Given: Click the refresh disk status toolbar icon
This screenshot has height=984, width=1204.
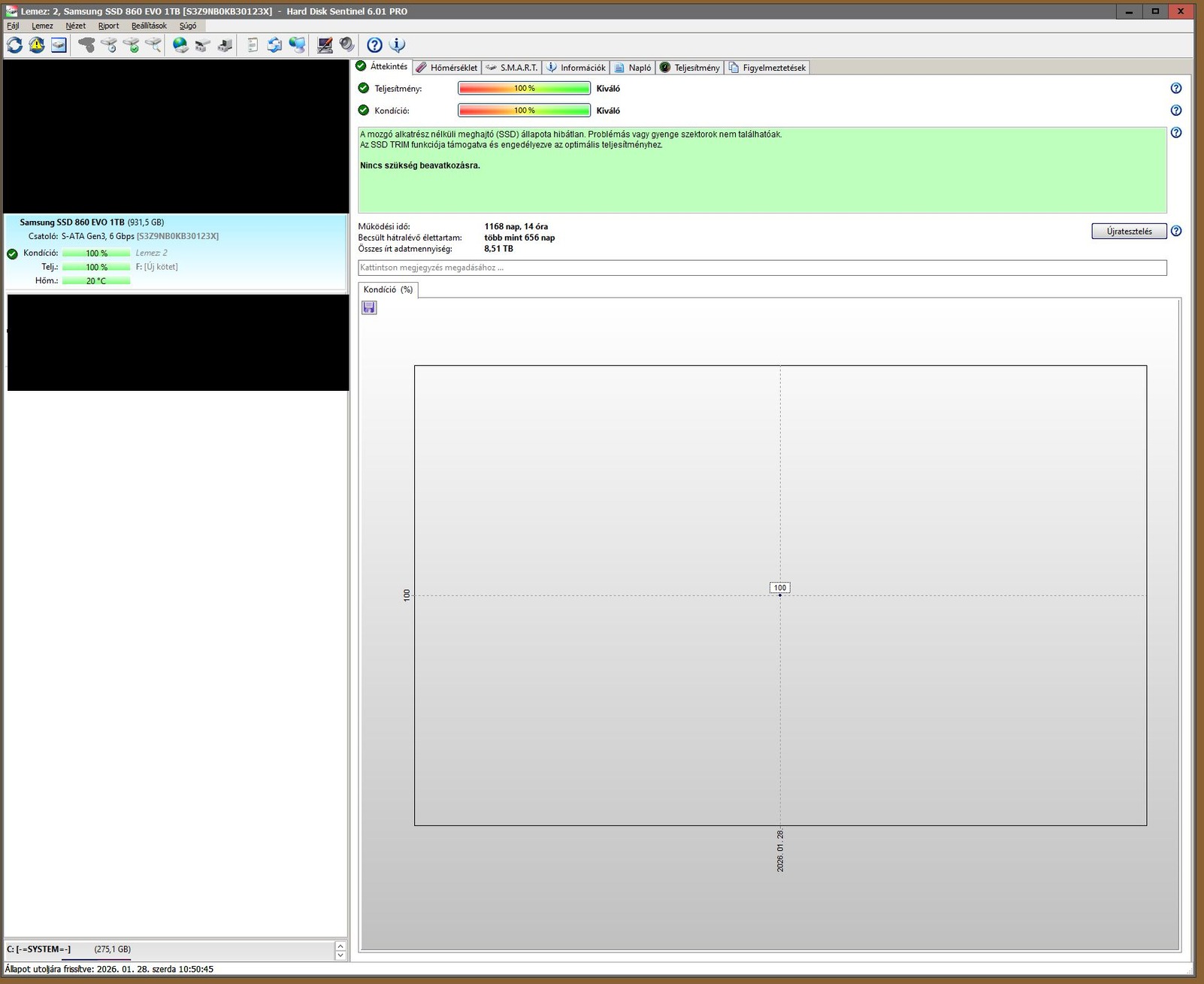Looking at the screenshot, I should pos(14,45).
